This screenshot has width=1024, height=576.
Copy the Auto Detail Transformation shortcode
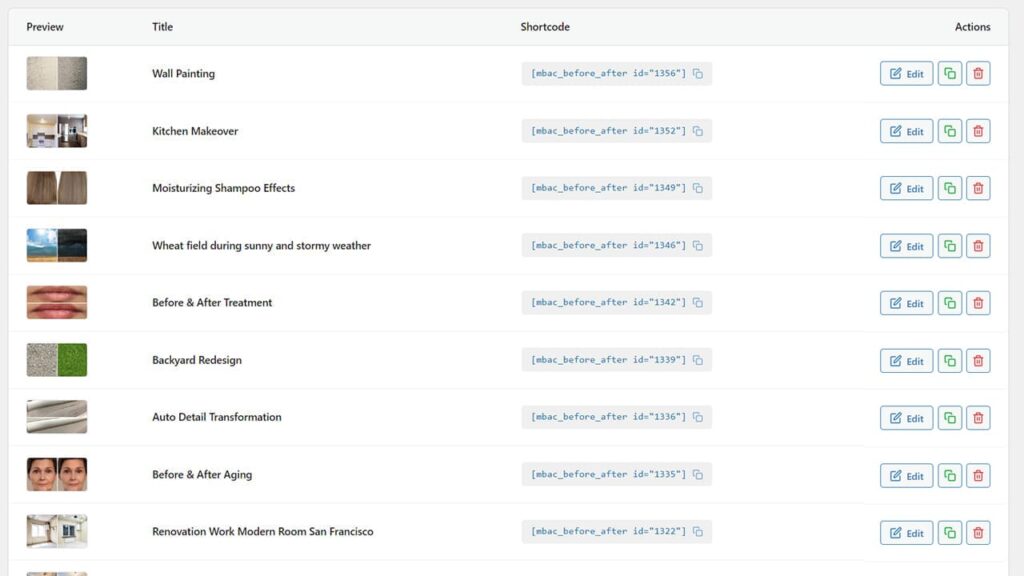tap(698, 417)
